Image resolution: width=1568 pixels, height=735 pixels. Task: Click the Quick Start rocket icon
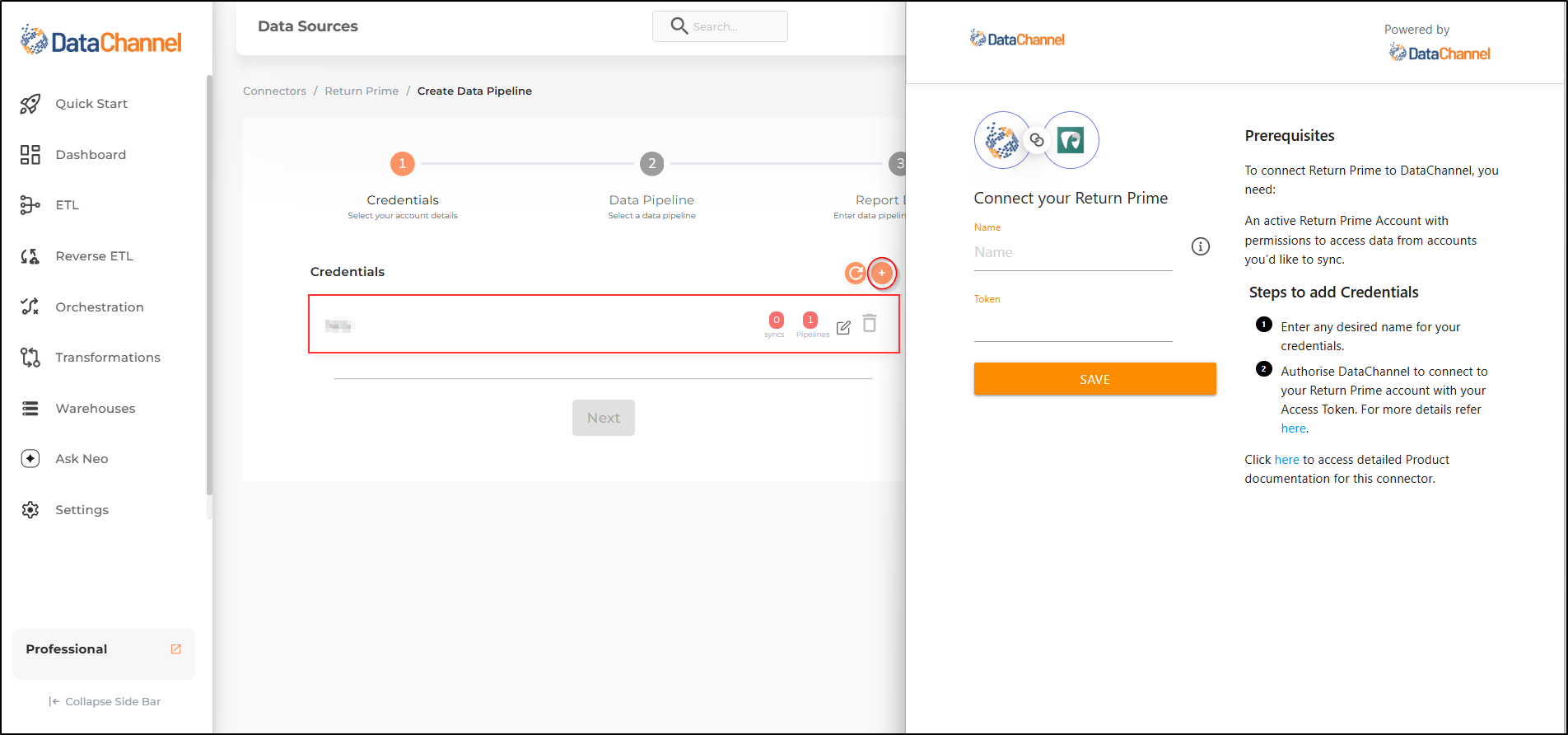point(30,104)
